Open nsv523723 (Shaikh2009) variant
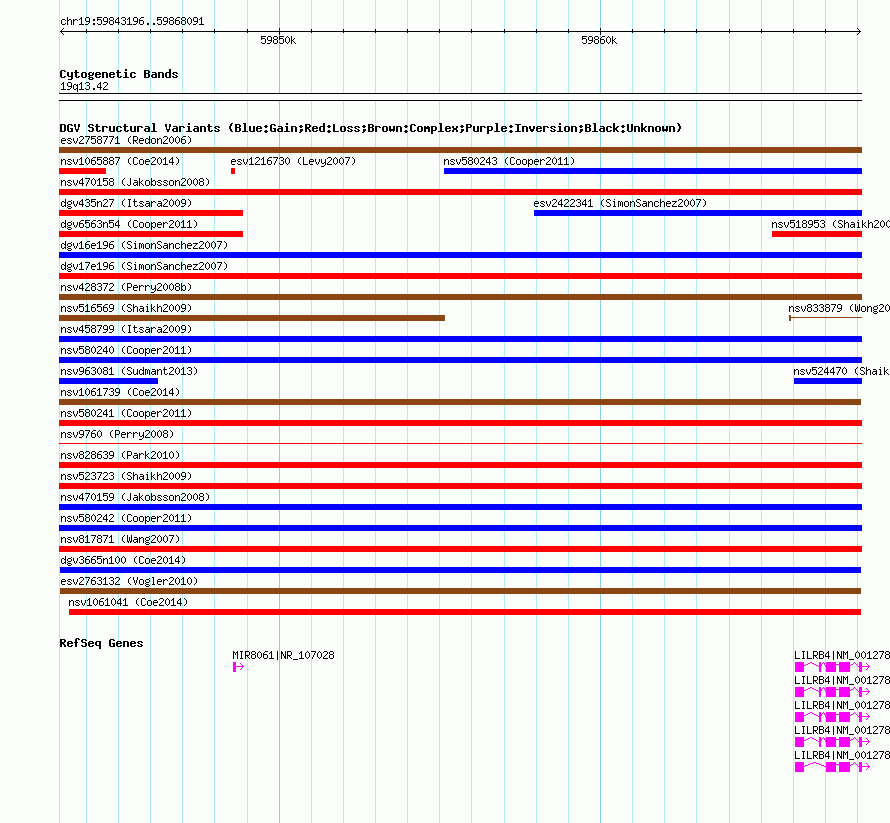The image size is (890, 823). click(x=126, y=476)
